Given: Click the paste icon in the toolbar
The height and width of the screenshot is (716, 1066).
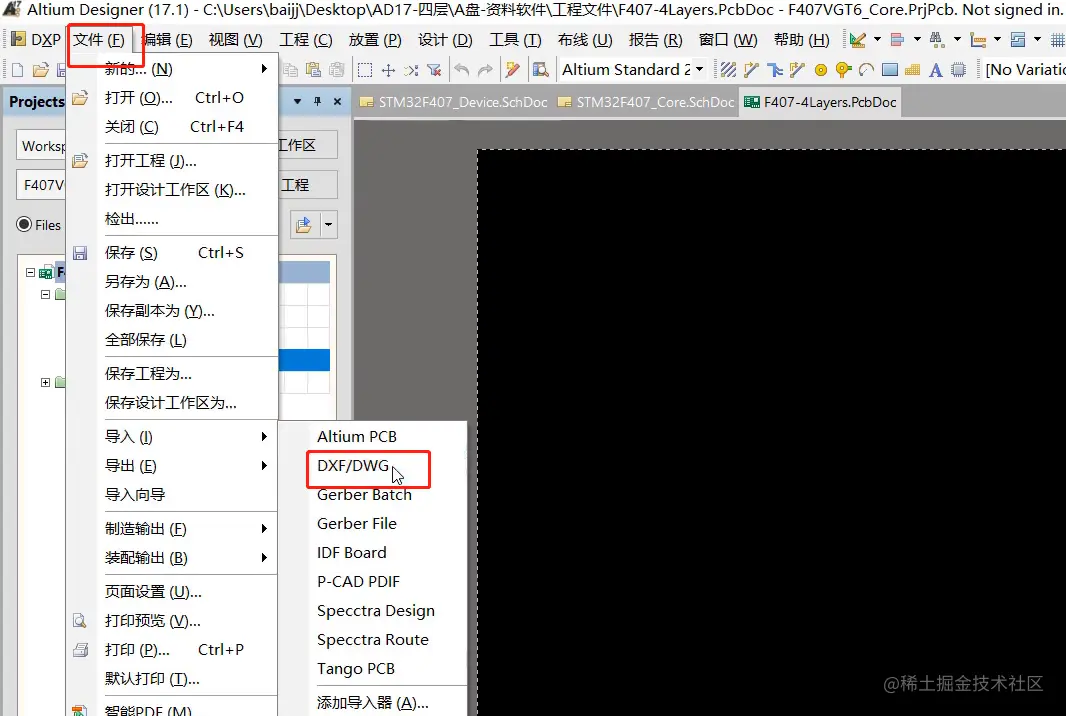Looking at the screenshot, I should (313, 70).
